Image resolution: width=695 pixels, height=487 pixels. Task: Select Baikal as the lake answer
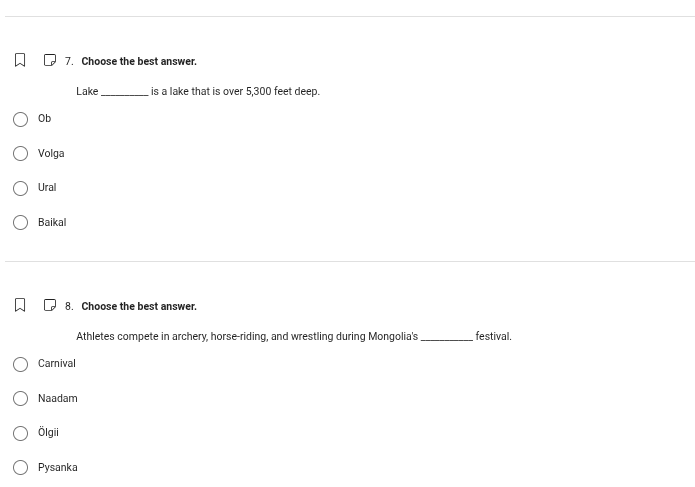coord(20,223)
